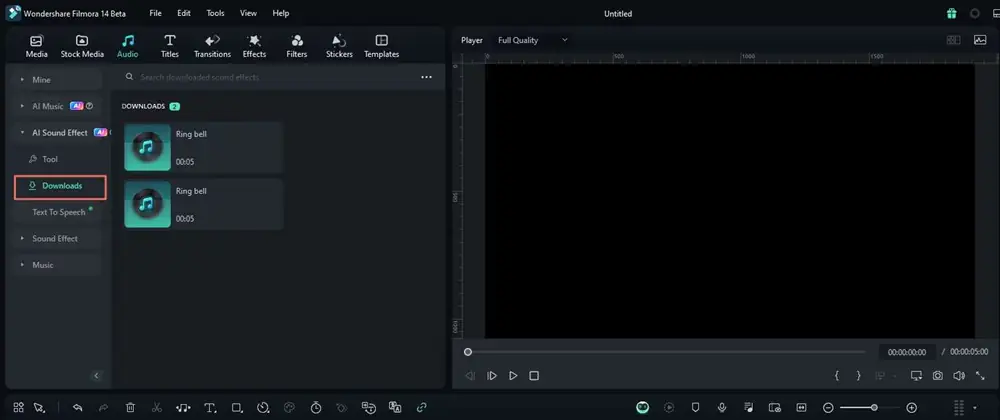1000x420 pixels.
Task: Open the Filters tab
Action: point(297,47)
